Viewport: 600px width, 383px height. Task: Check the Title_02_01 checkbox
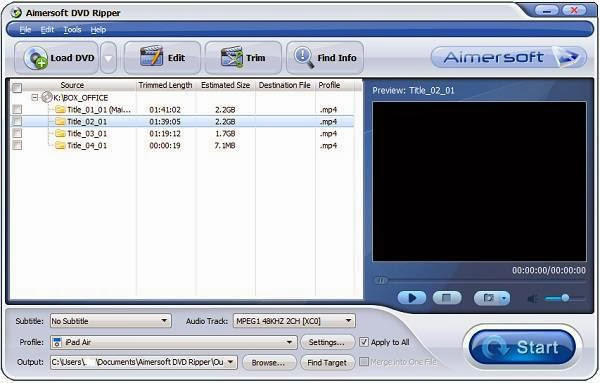pos(17,122)
